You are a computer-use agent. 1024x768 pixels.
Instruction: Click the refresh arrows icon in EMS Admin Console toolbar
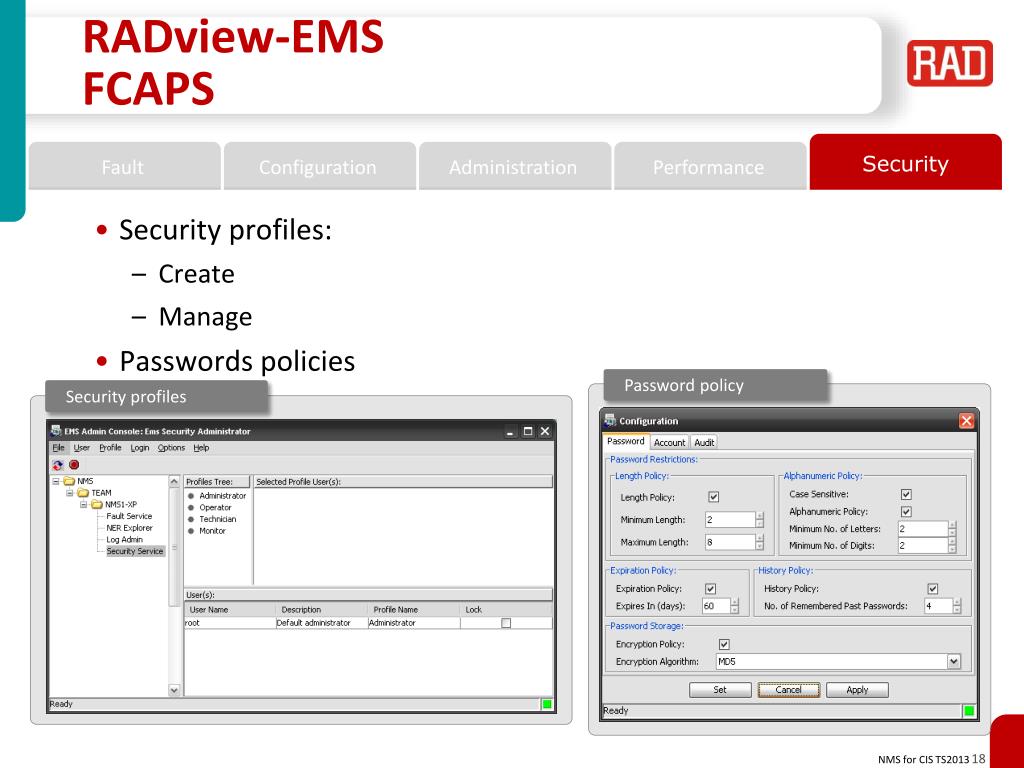(58, 465)
